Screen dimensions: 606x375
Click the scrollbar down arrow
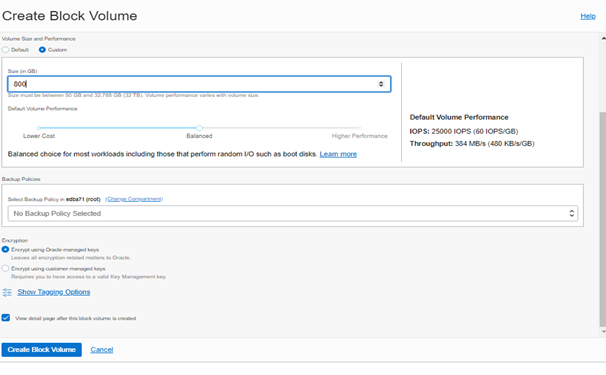(x=603, y=332)
